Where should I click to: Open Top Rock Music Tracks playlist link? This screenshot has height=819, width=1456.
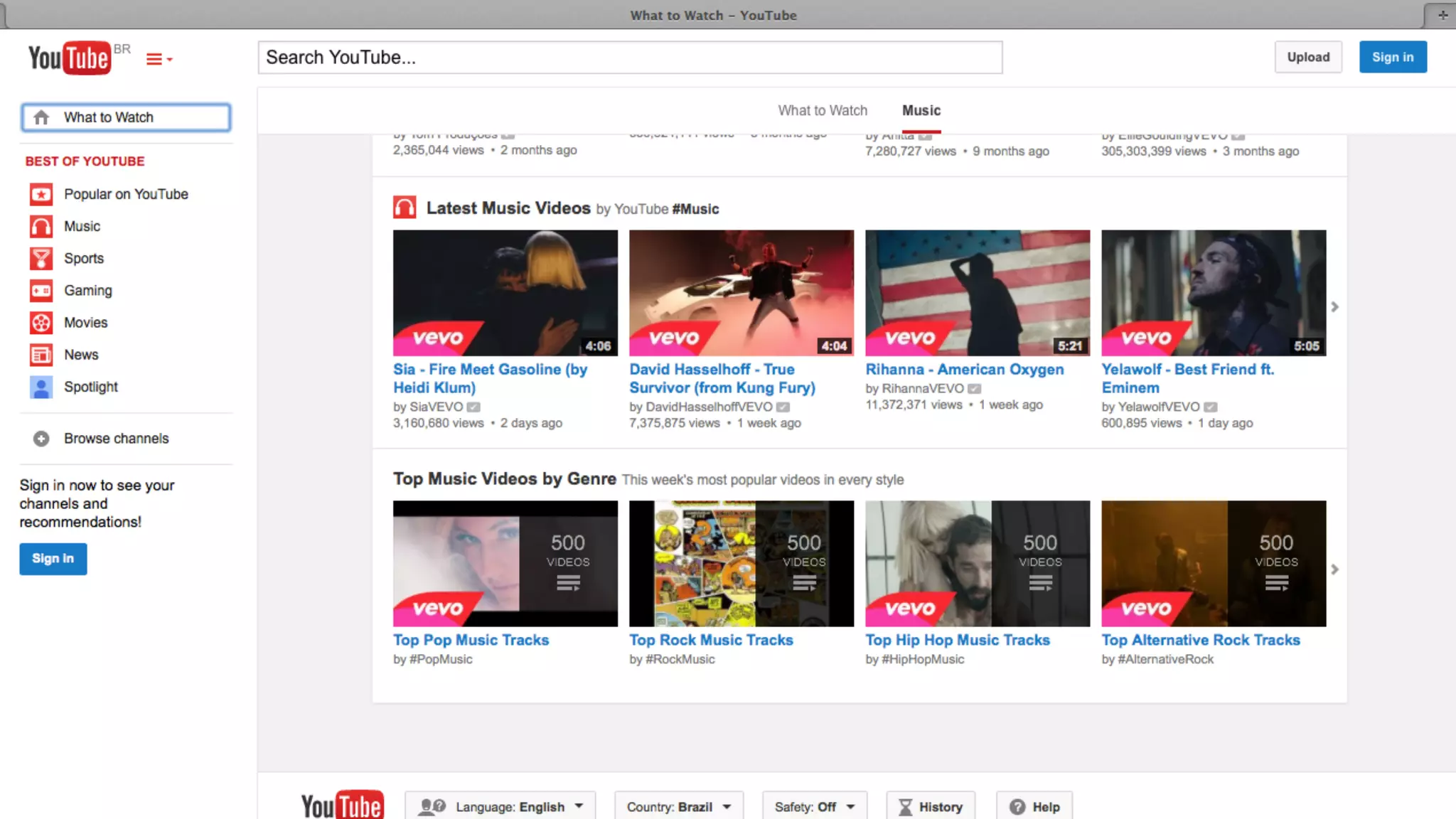(x=710, y=640)
